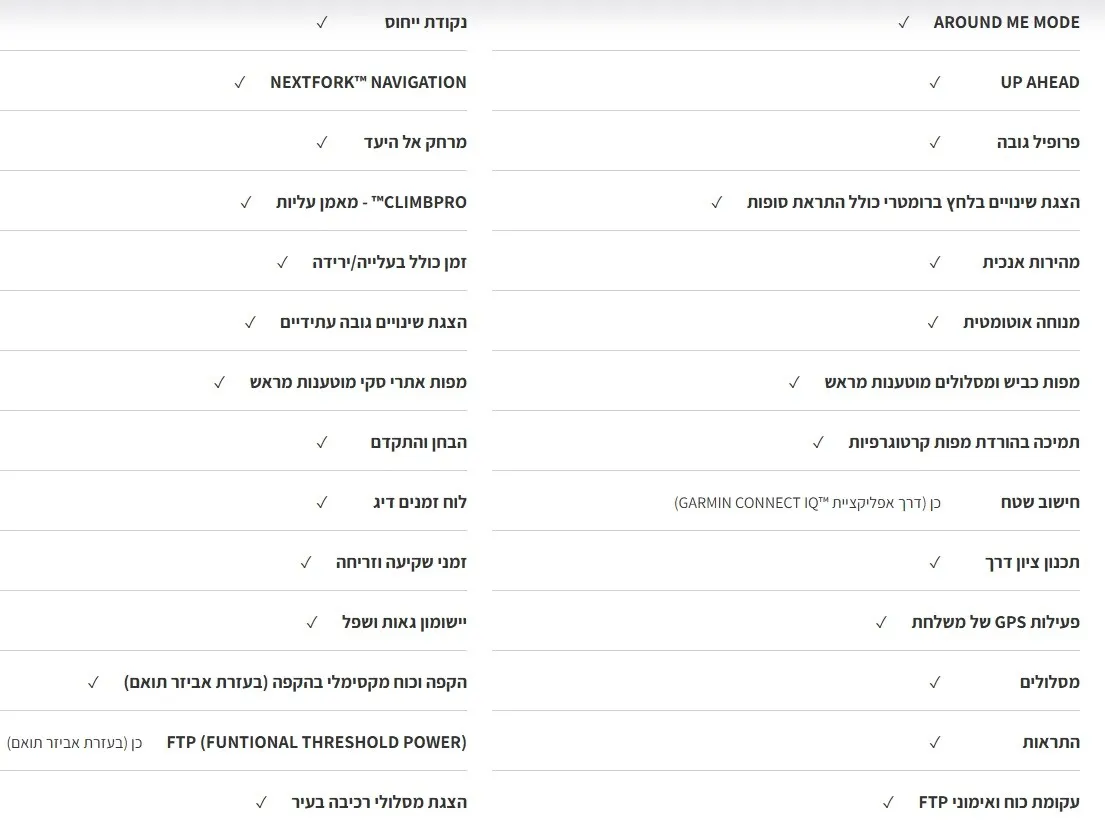
Task: Click the checkmark beside מנוחה אוטומטית
Action: point(933,322)
